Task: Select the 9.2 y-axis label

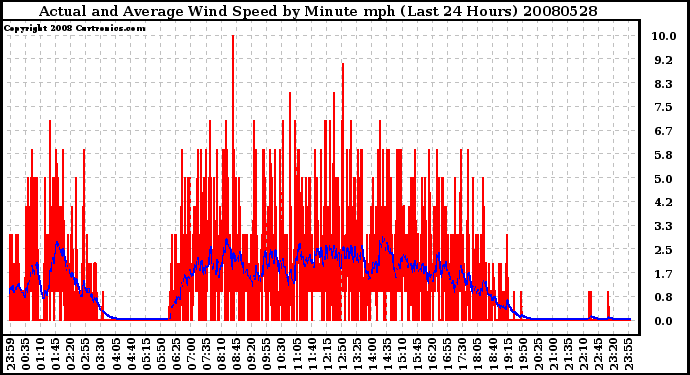Action: pos(664,60)
